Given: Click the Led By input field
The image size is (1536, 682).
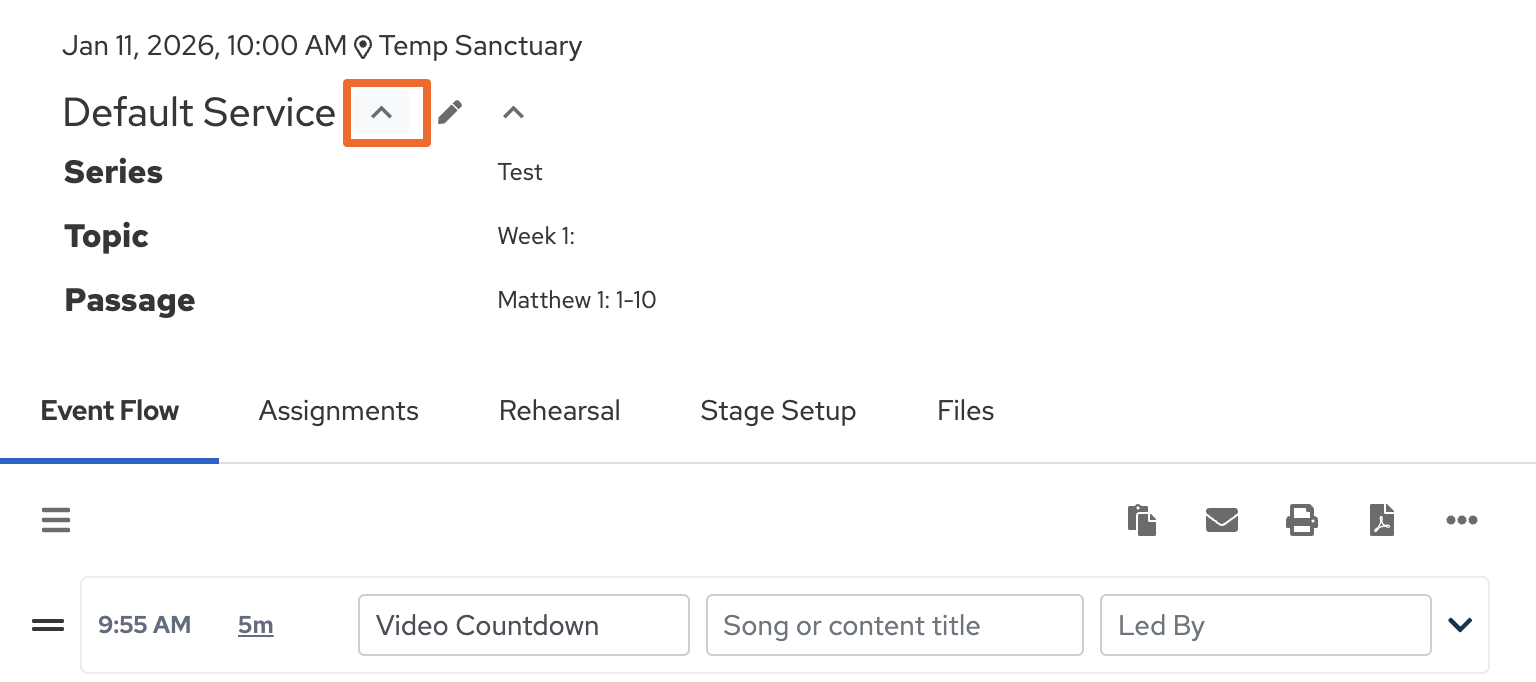Looking at the screenshot, I should click(x=1265, y=626).
